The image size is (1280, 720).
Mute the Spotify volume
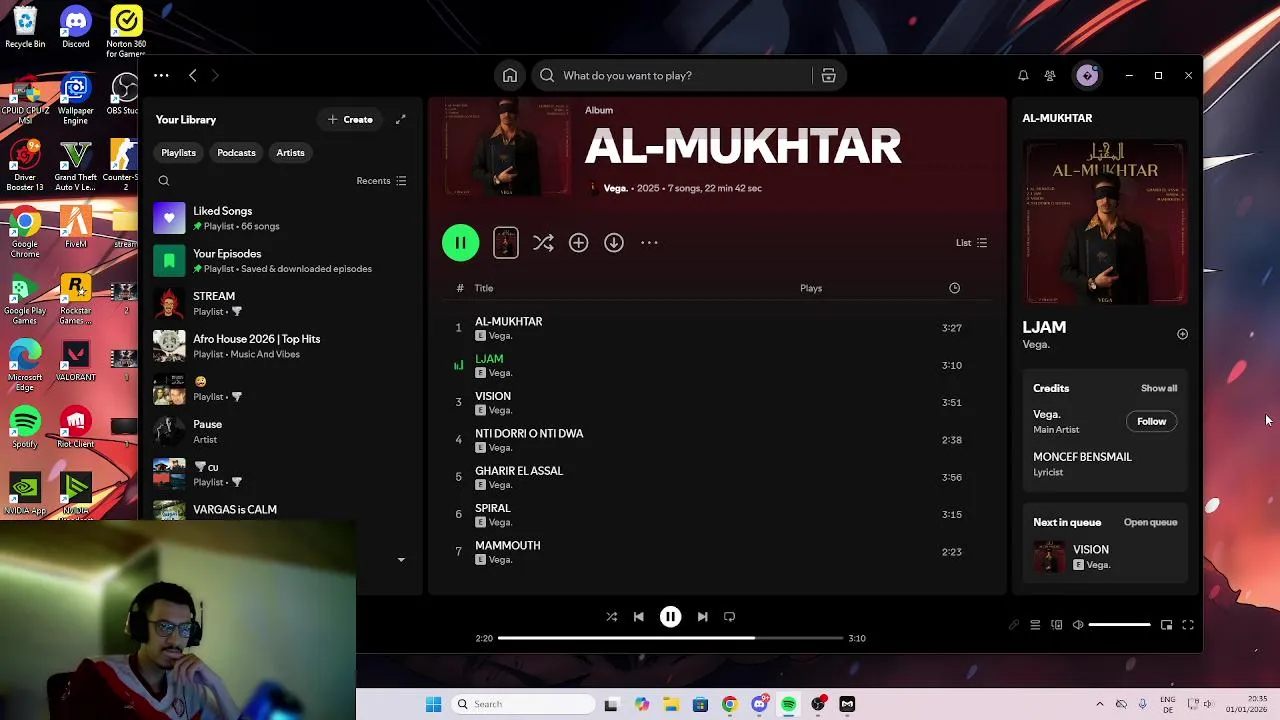(x=1078, y=625)
